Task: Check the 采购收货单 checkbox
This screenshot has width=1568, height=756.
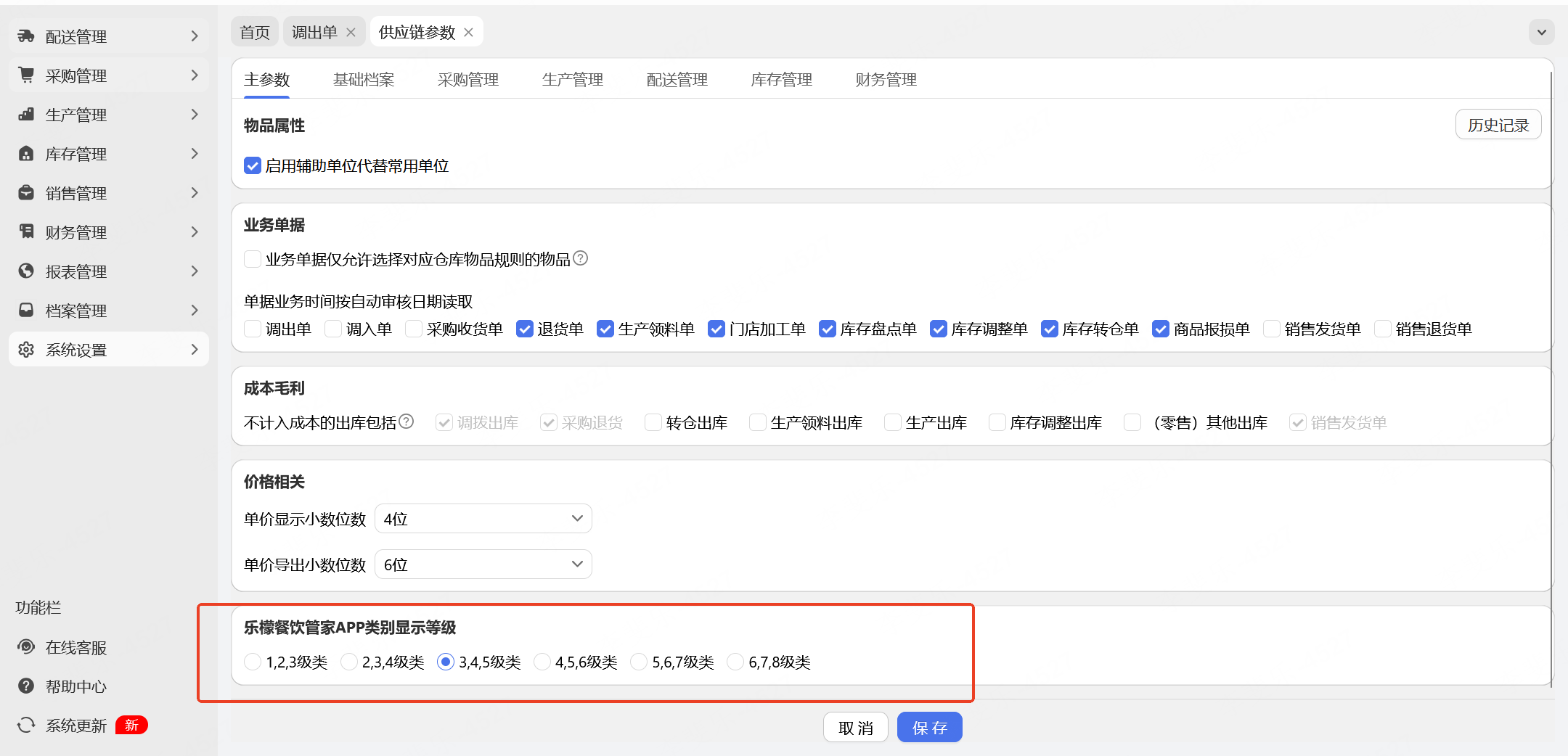Action: (414, 329)
